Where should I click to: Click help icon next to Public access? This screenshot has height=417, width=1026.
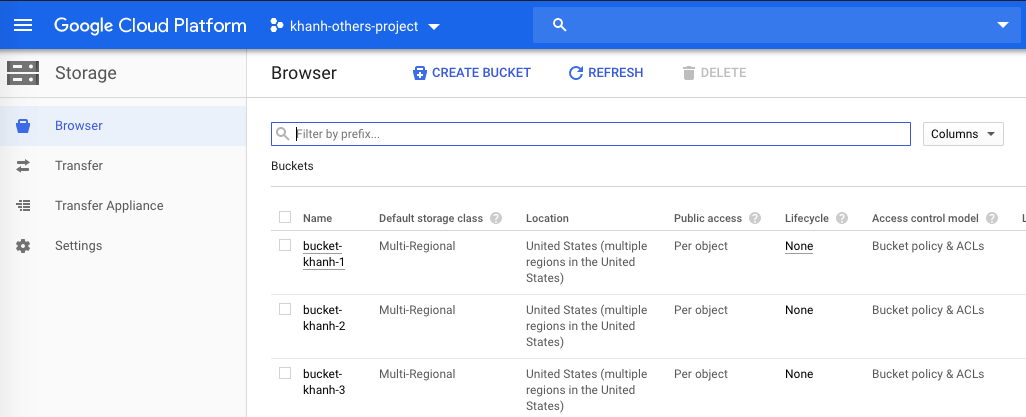(755, 218)
